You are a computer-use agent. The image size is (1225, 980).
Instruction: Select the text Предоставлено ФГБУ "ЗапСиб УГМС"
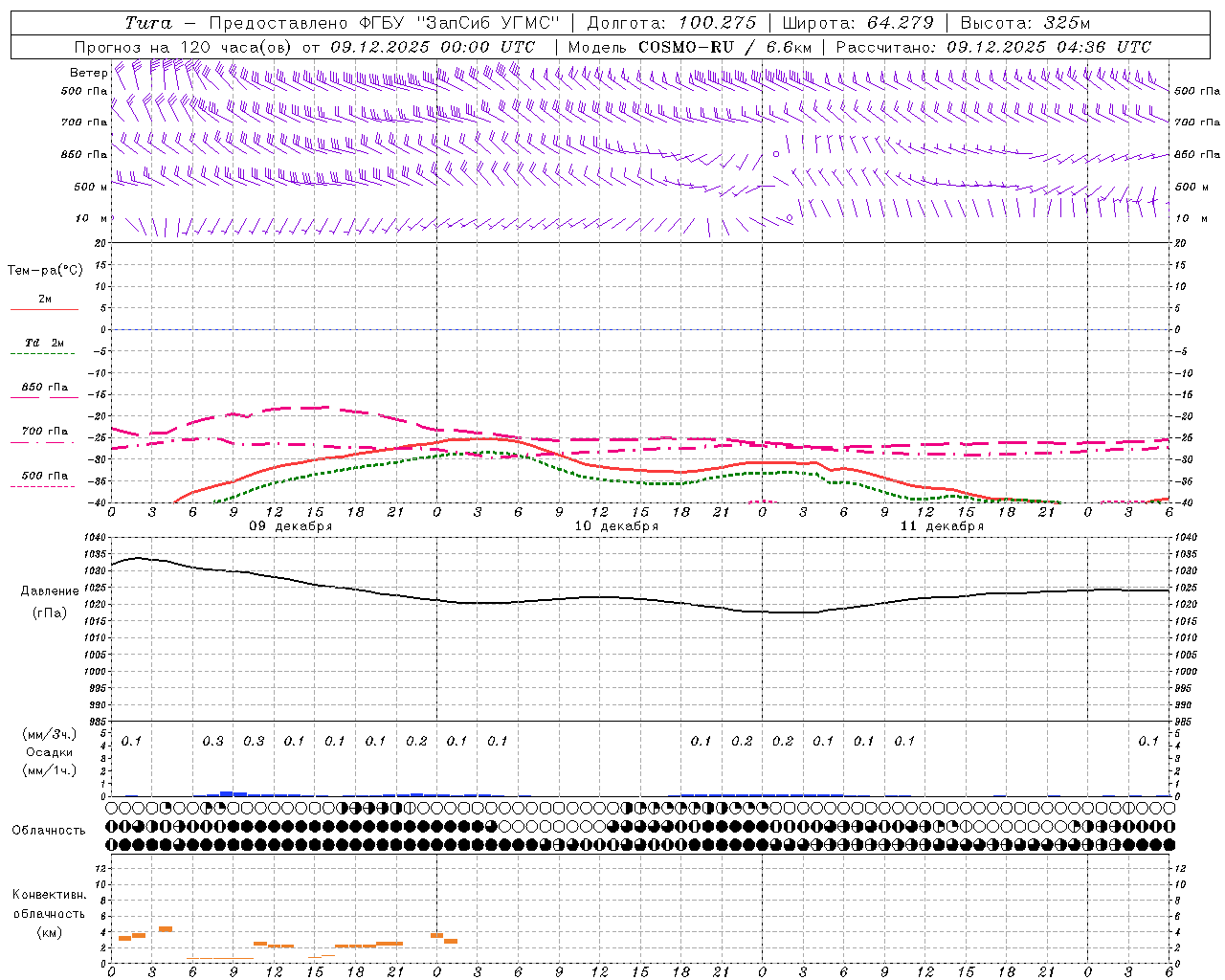384,23
